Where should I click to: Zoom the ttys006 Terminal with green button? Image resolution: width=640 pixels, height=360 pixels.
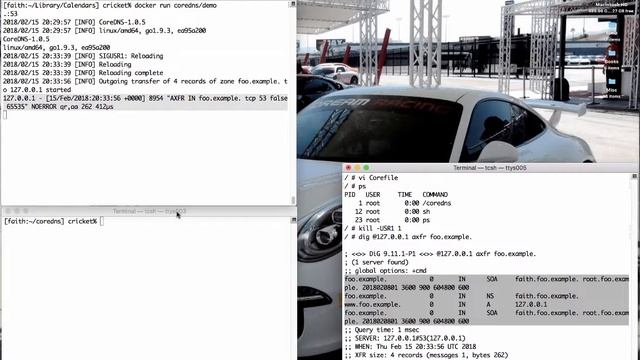pyautogui.click(x=366, y=168)
